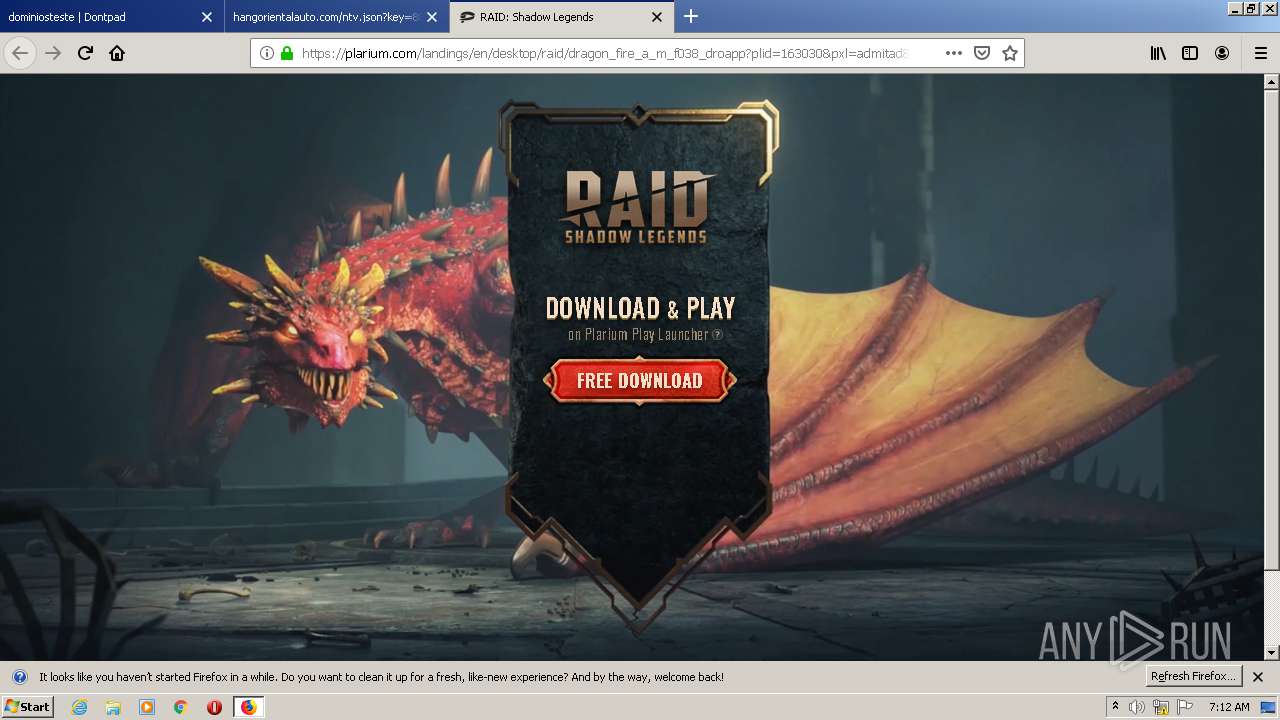Click the Plarium Play Launcher help icon
Screen dimensions: 1280x720
[x=717, y=335]
